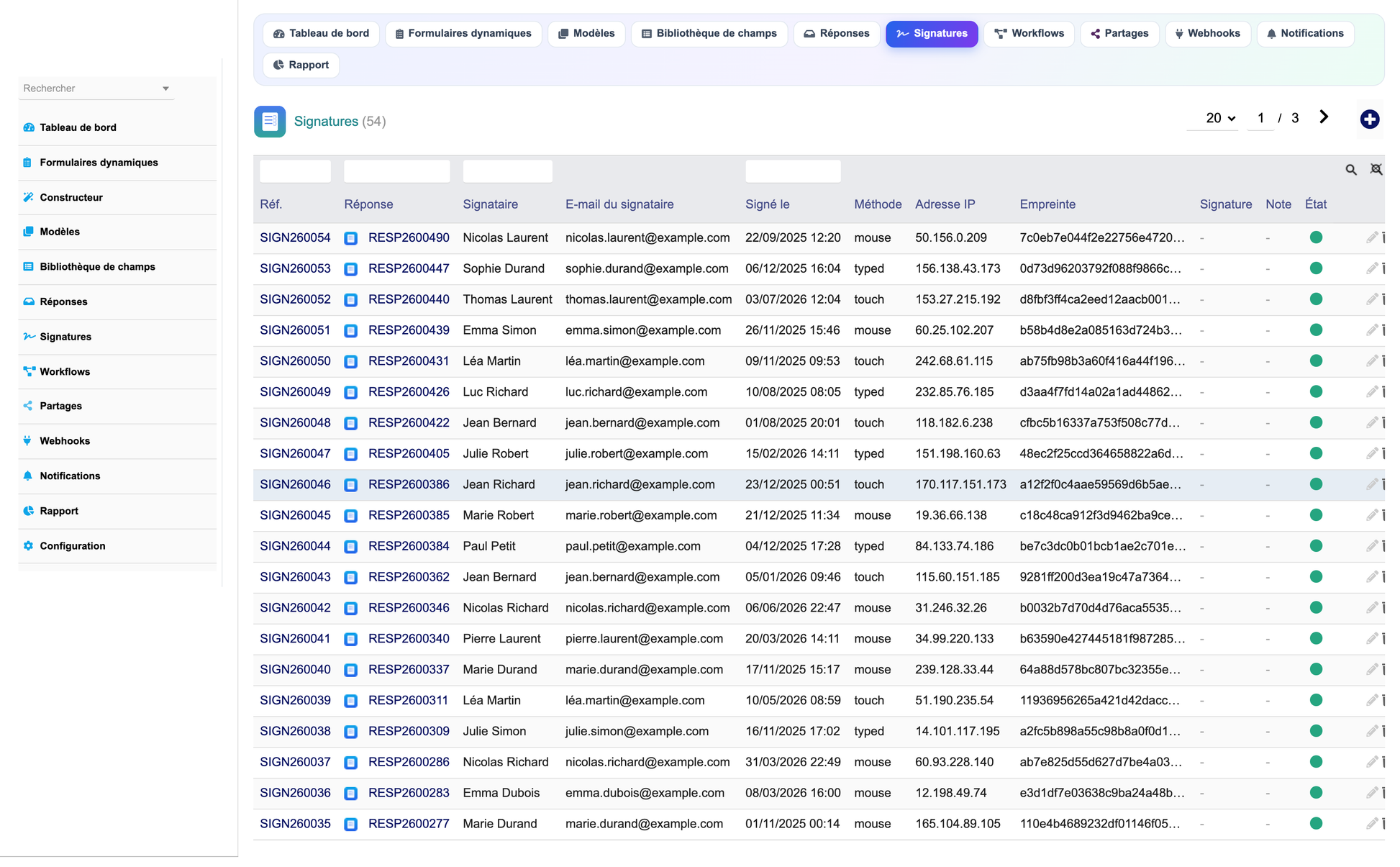Switch to the Partages tab
1400x867 pixels.
[x=1119, y=34]
